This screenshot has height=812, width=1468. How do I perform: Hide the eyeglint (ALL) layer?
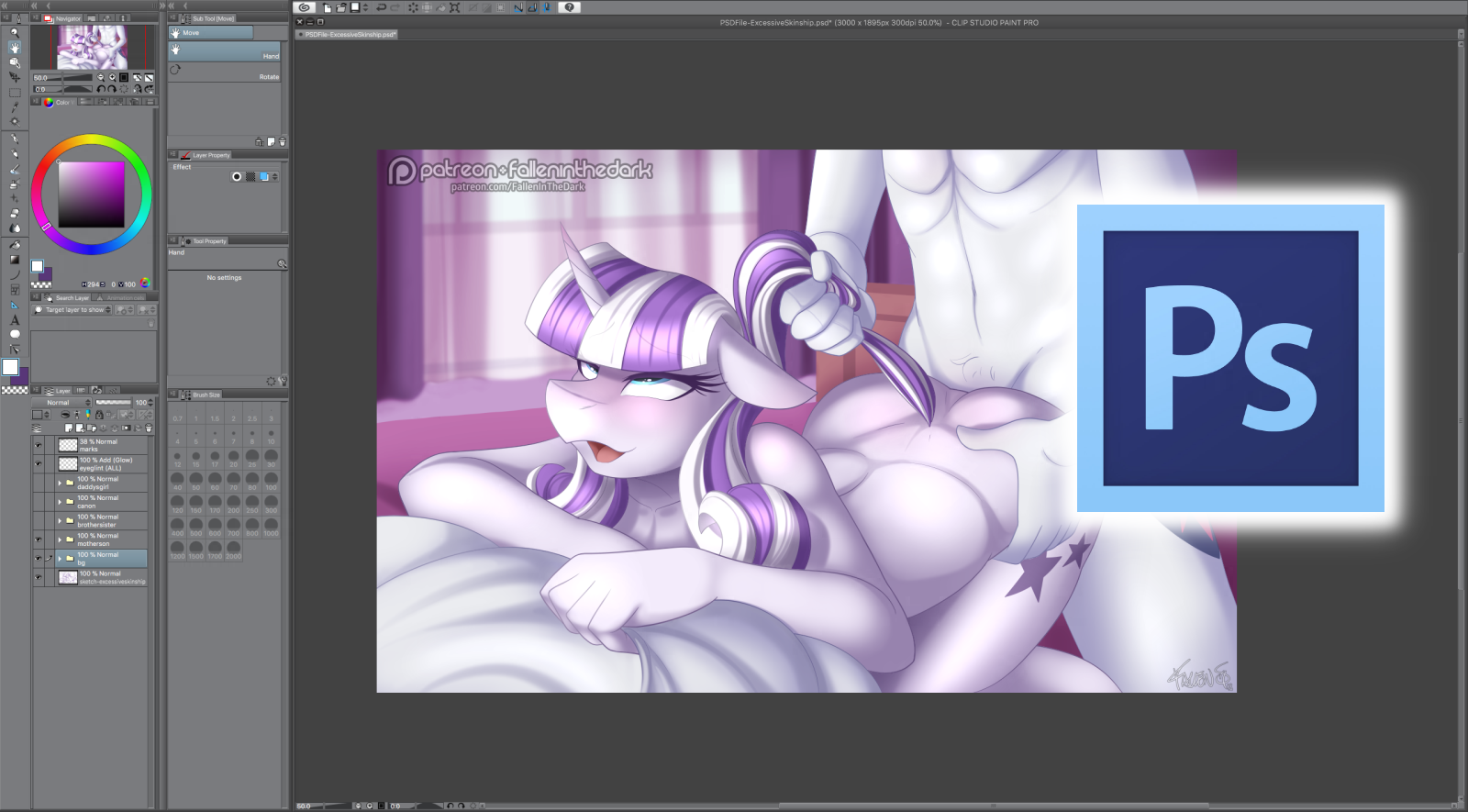(39, 464)
